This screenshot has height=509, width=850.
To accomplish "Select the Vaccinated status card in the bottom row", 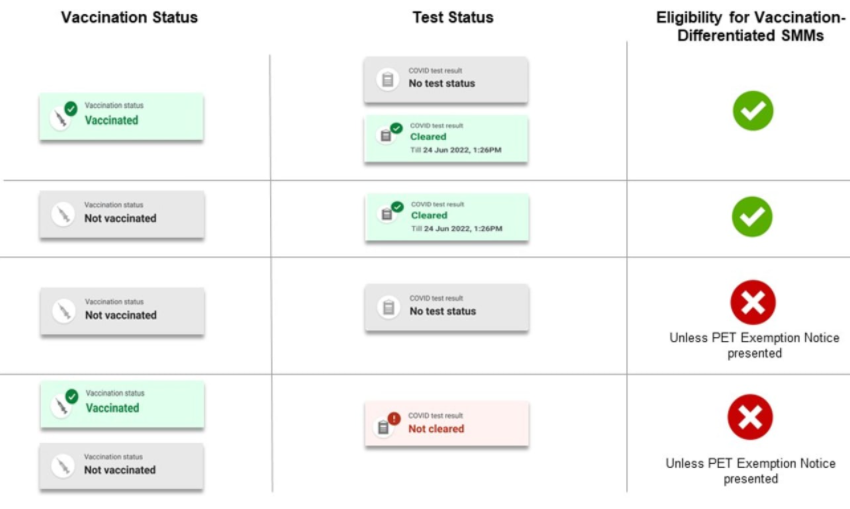I will coord(121,404).
